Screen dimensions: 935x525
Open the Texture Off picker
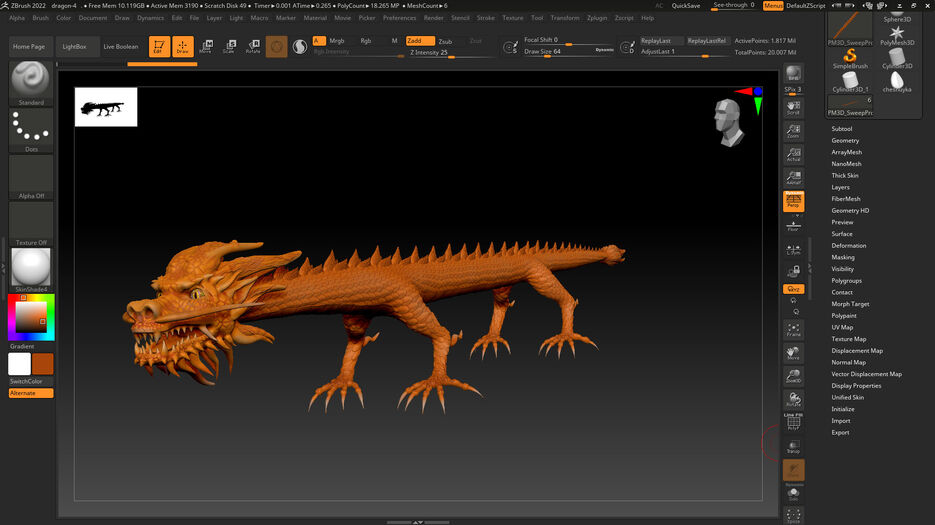tap(31, 224)
